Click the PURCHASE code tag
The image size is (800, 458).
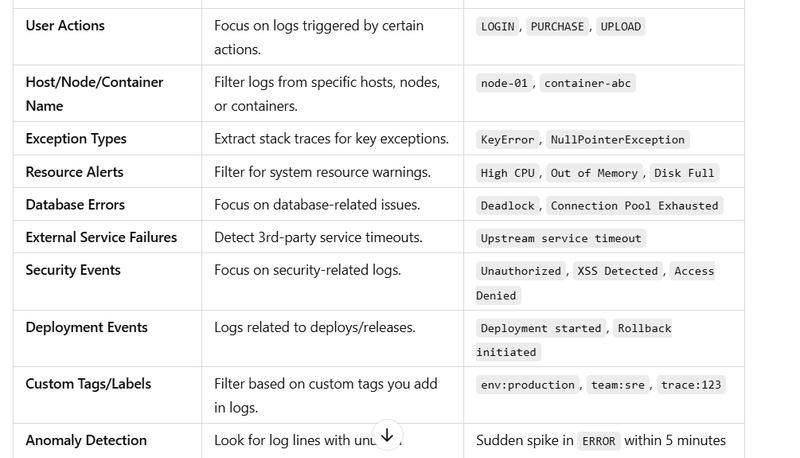click(x=557, y=27)
